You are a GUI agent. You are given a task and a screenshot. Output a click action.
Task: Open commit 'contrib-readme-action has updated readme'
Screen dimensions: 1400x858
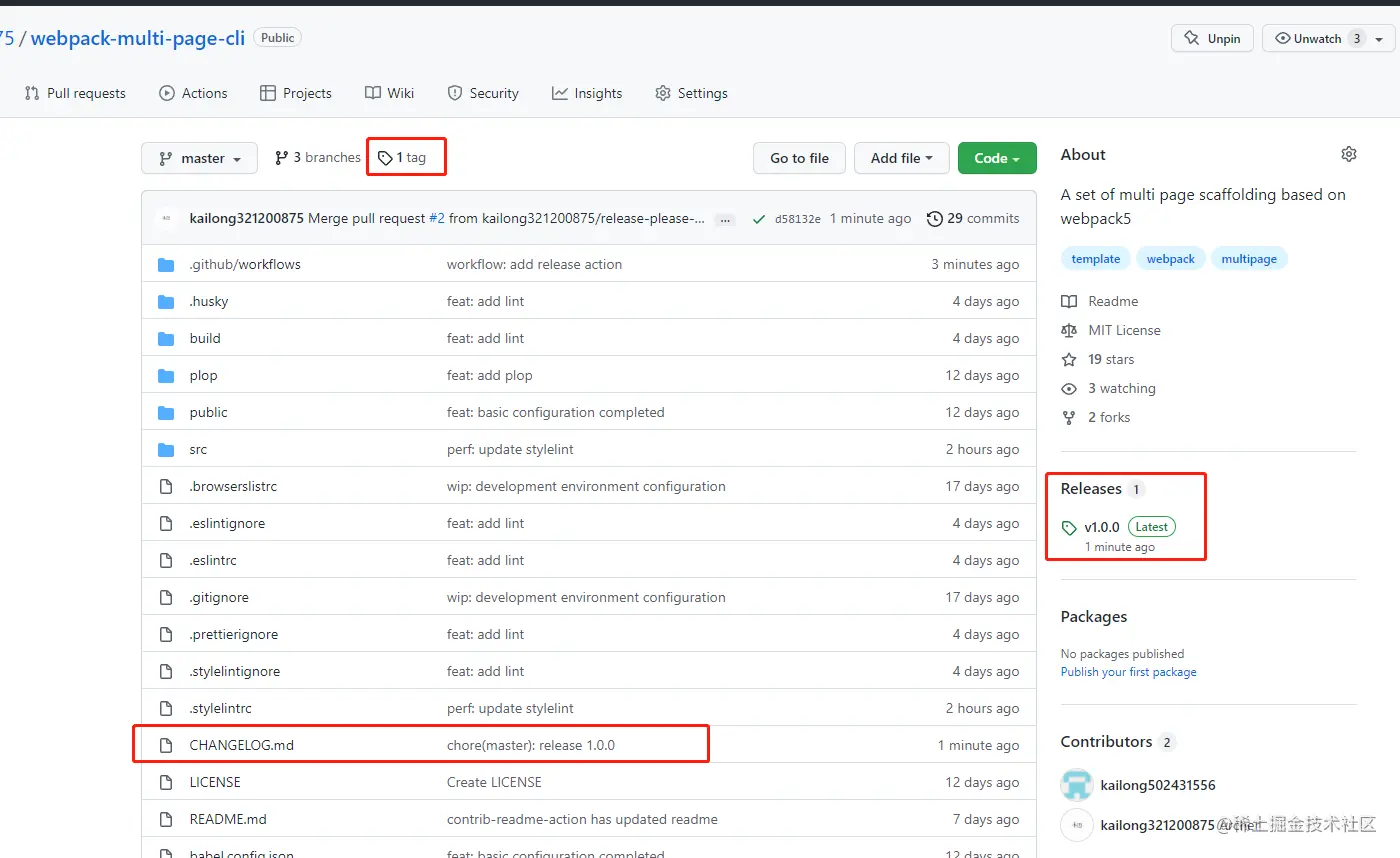(582, 819)
